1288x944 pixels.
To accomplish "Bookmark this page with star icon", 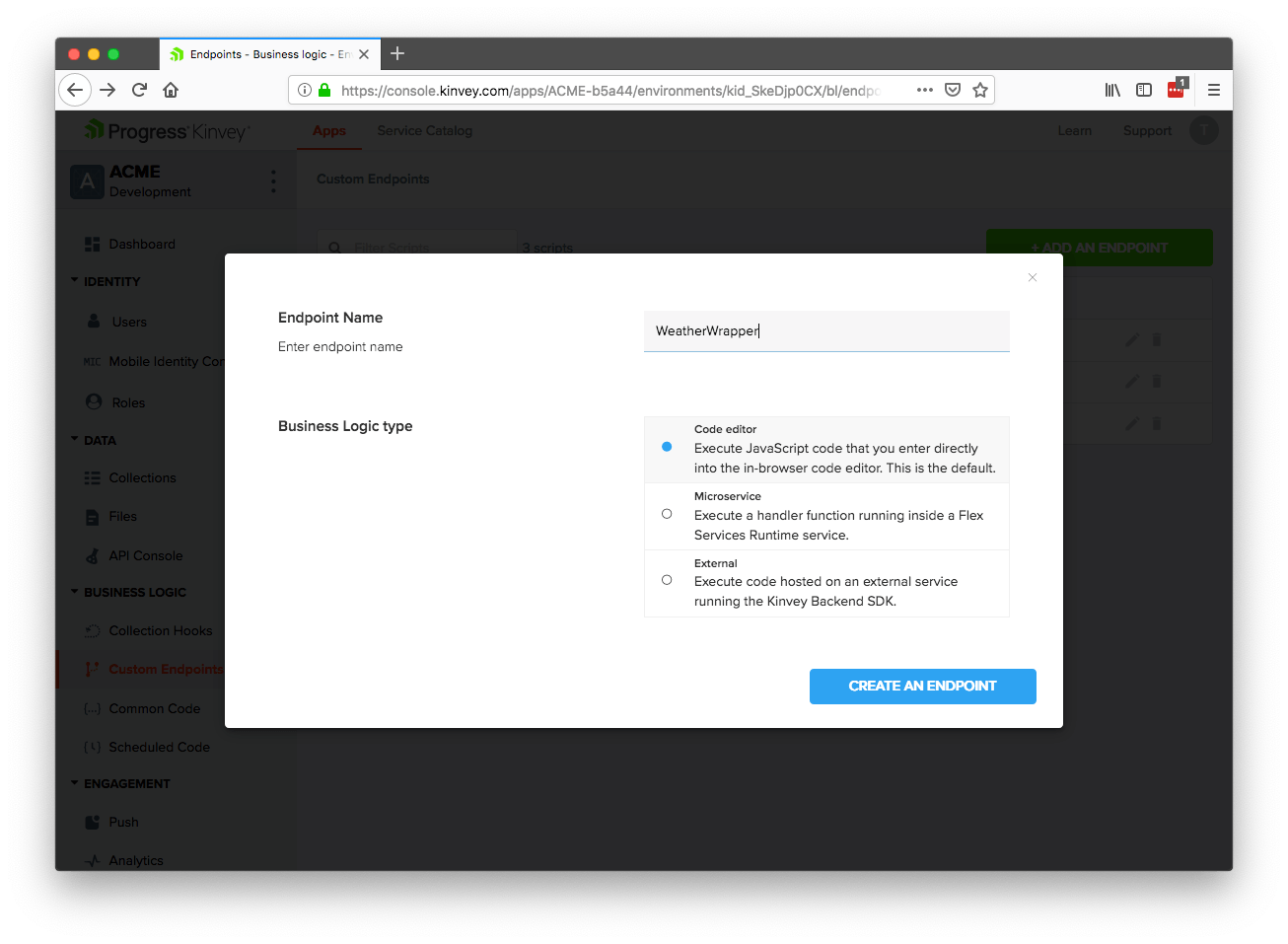I will [979, 90].
